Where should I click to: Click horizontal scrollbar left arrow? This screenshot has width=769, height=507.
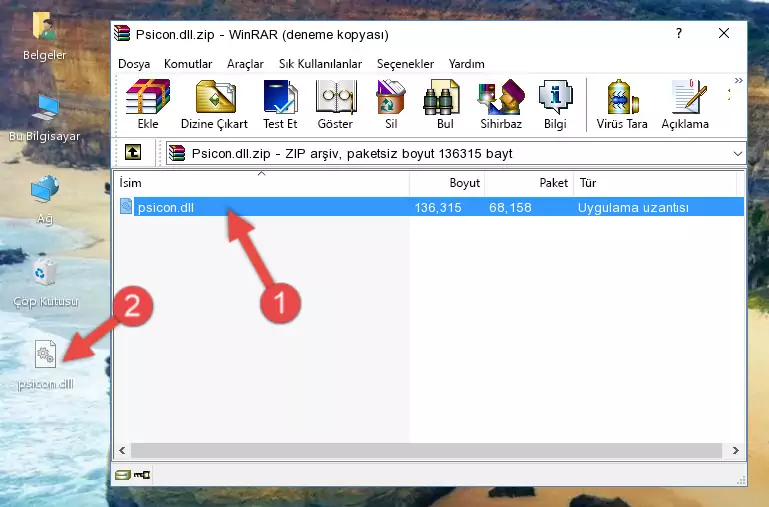pyautogui.click(x=122, y=450)
